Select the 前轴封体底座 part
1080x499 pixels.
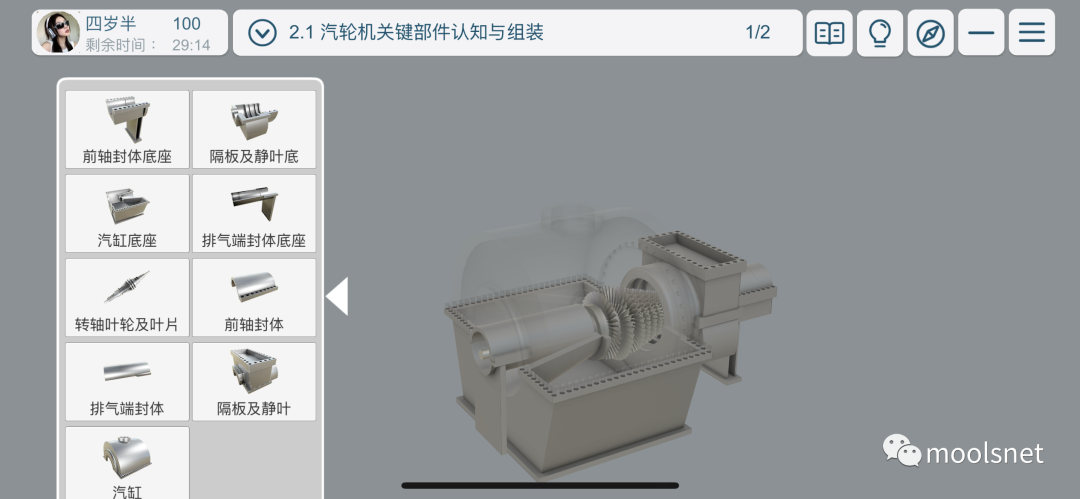(x=127, y=130)
